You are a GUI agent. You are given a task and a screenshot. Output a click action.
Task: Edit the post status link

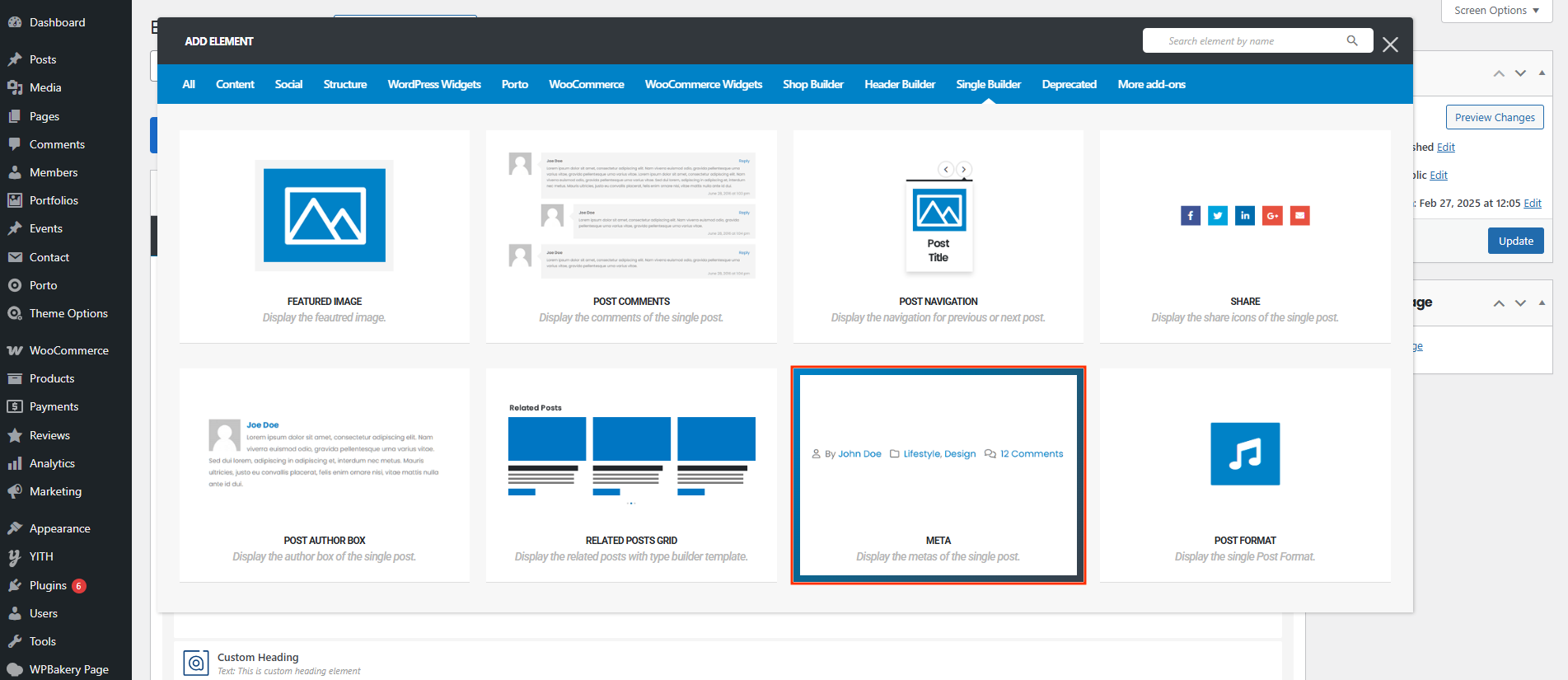(x=1446, y=147)
